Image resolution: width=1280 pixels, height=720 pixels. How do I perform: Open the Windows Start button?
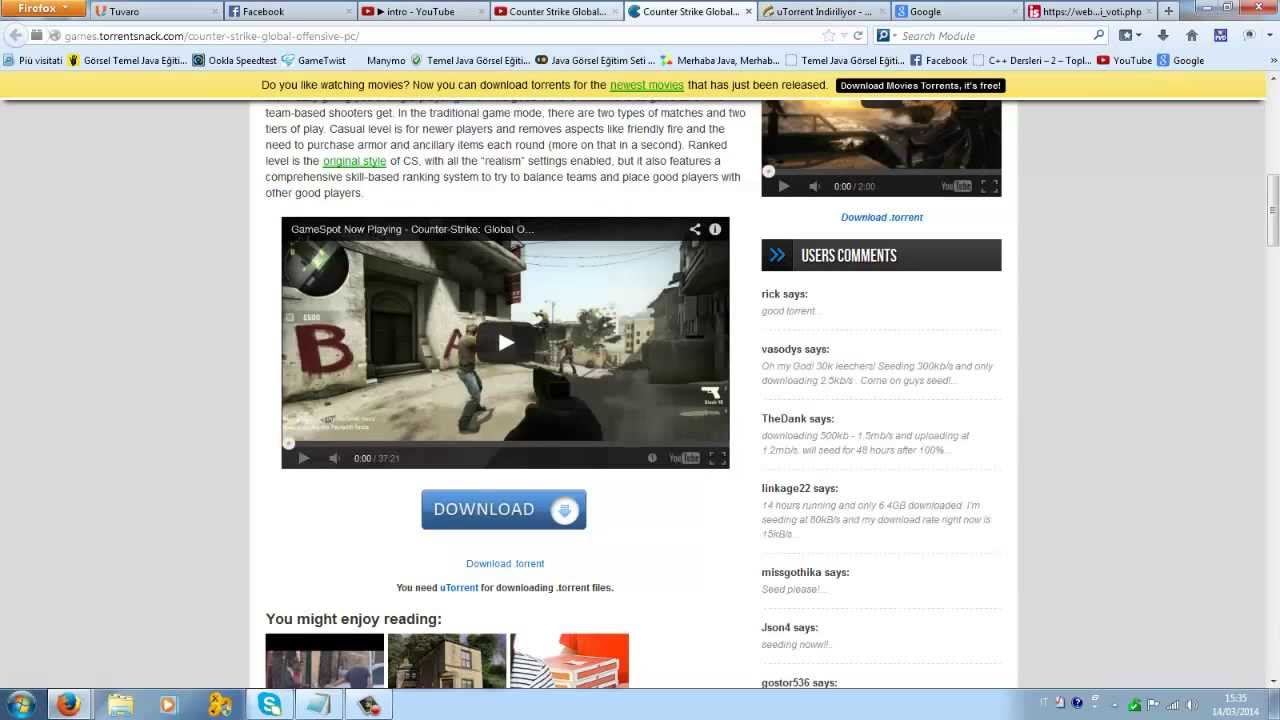(x=20, y=704)
